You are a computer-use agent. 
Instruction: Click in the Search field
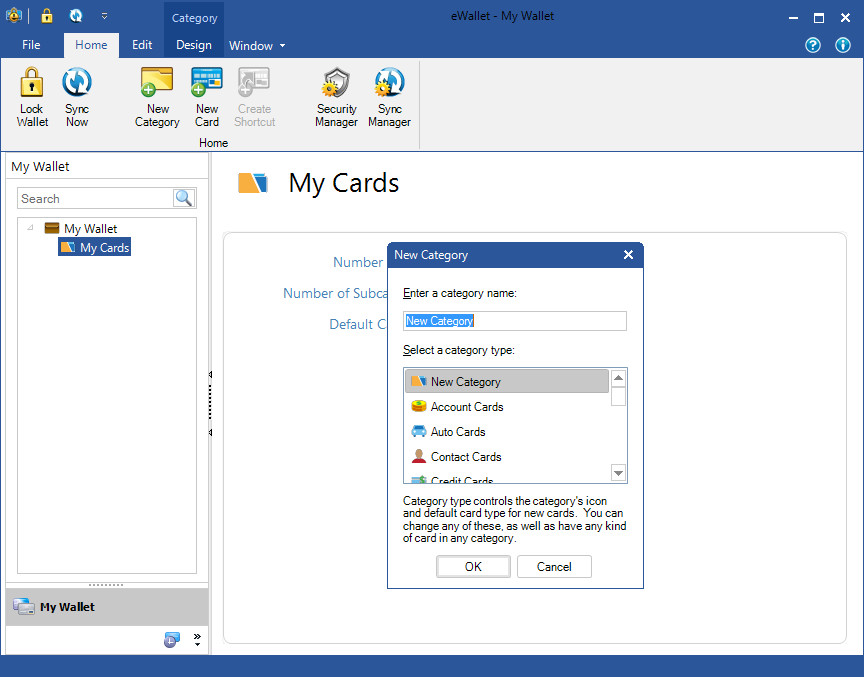96,198
